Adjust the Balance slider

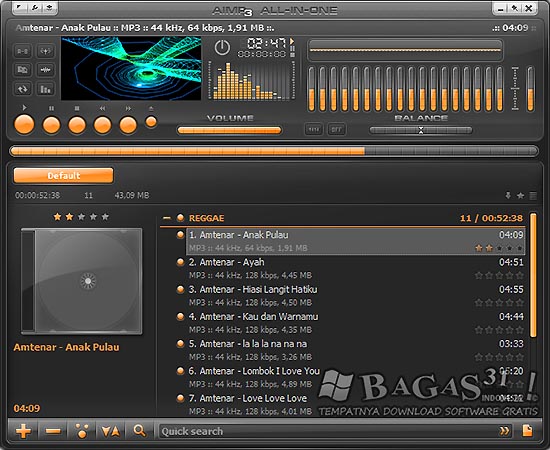click(x=421, y=130)
